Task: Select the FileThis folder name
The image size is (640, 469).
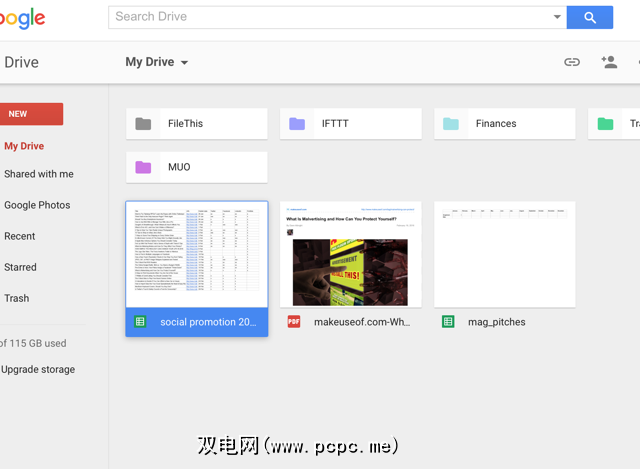Action: pyautogui.click(x=185, y=124)
